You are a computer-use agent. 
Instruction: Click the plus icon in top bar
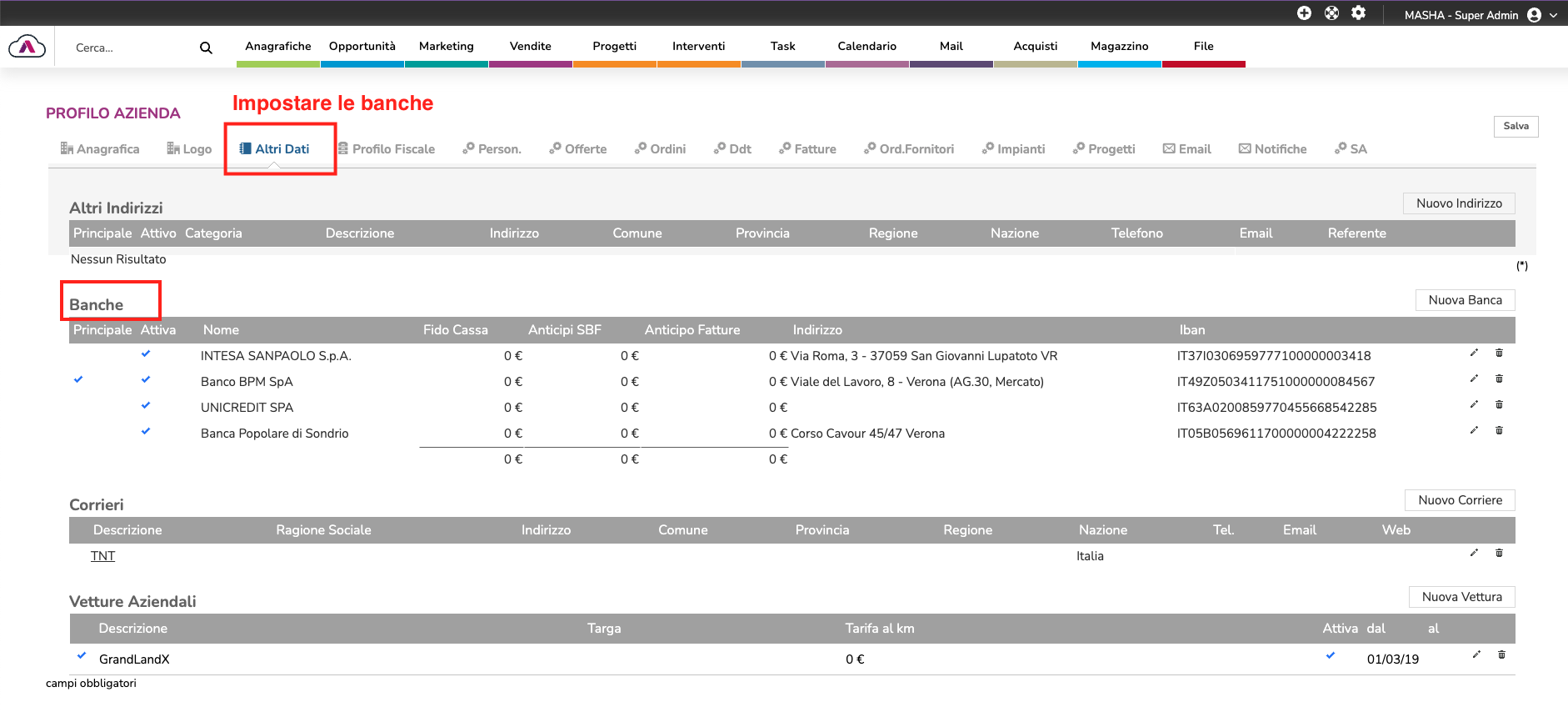[x=1304, y=13]
